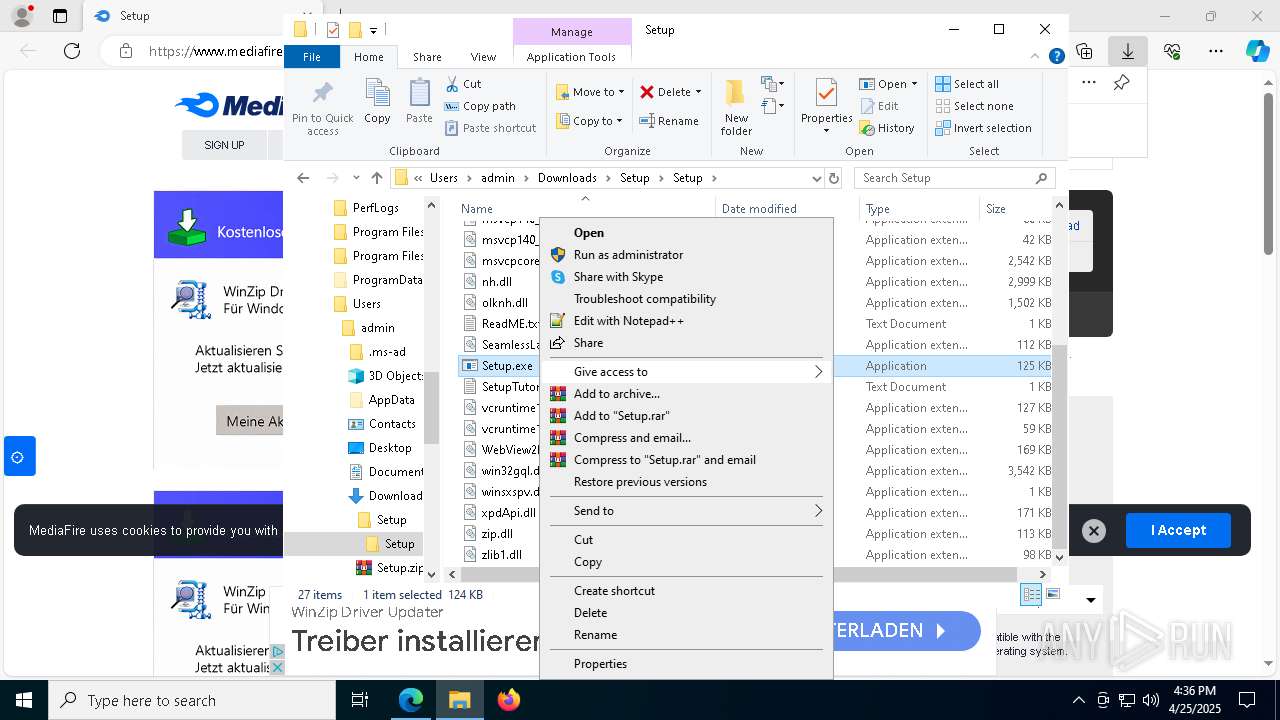
Task: Choose Edit with Notepad++
Action: click(x=686, y=321)
